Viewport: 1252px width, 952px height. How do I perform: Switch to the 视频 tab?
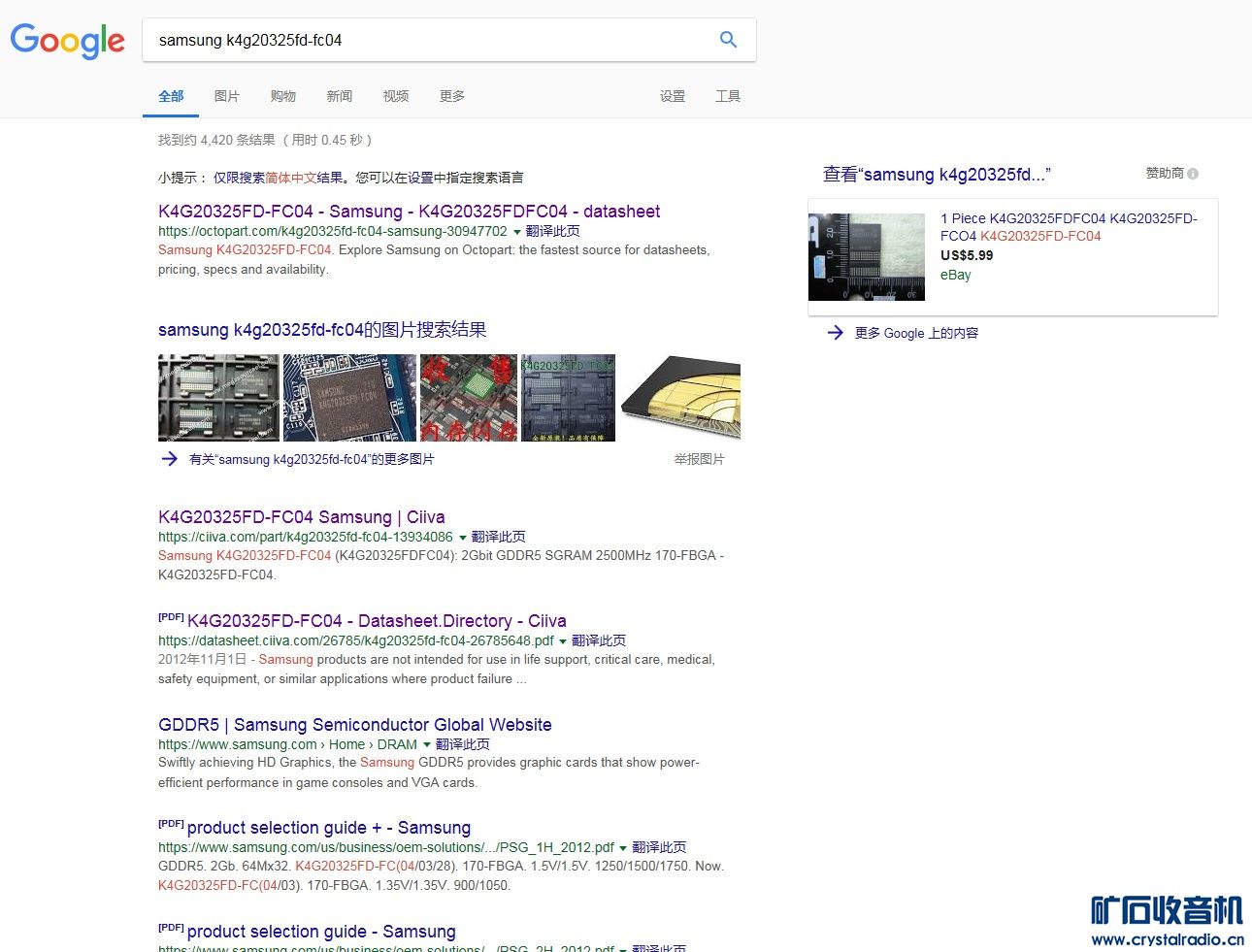396,96
